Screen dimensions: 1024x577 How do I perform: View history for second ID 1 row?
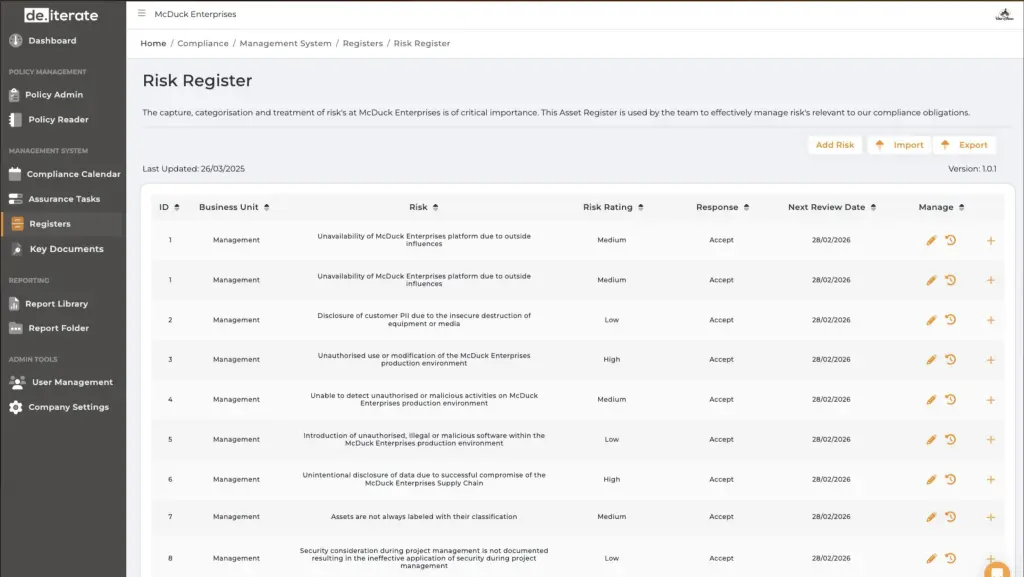(x=951, y=280)
